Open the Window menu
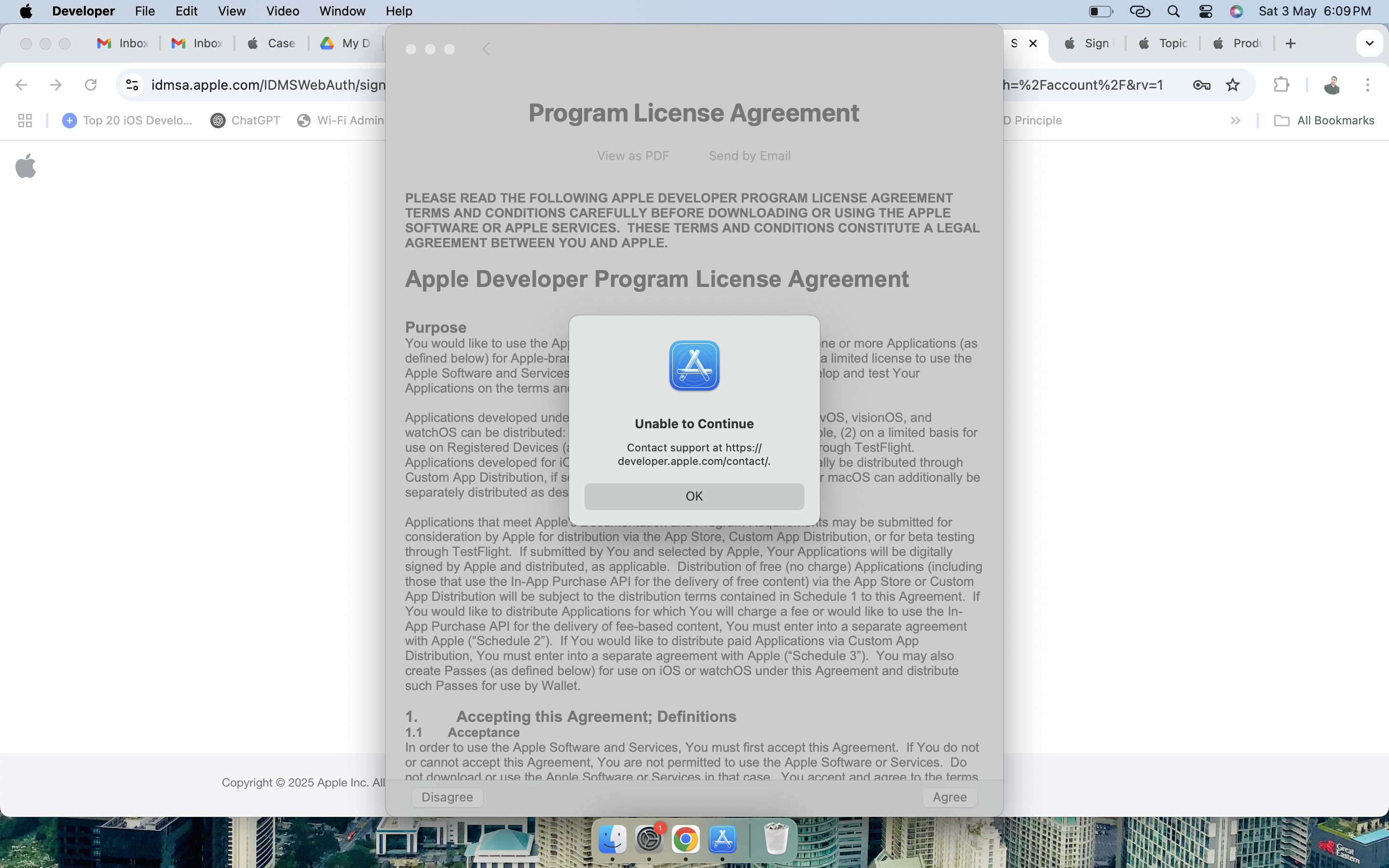The width and height of the screenshot is (1389, 868). point(342,11)
